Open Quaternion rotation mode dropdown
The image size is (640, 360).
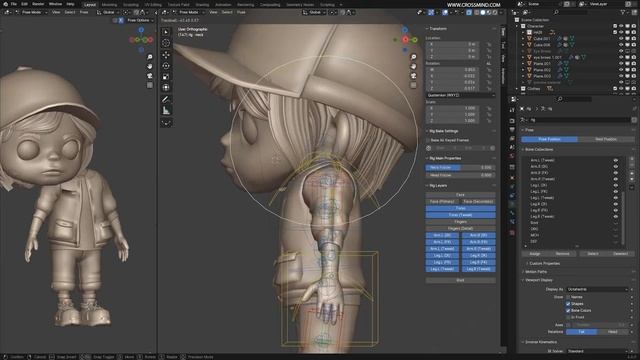click(461, 95)
